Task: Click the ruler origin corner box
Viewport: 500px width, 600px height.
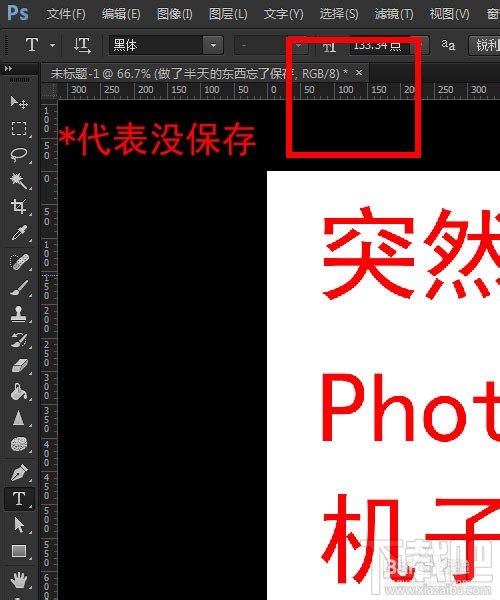Action: pyautogui.click(x=49, y=91)
